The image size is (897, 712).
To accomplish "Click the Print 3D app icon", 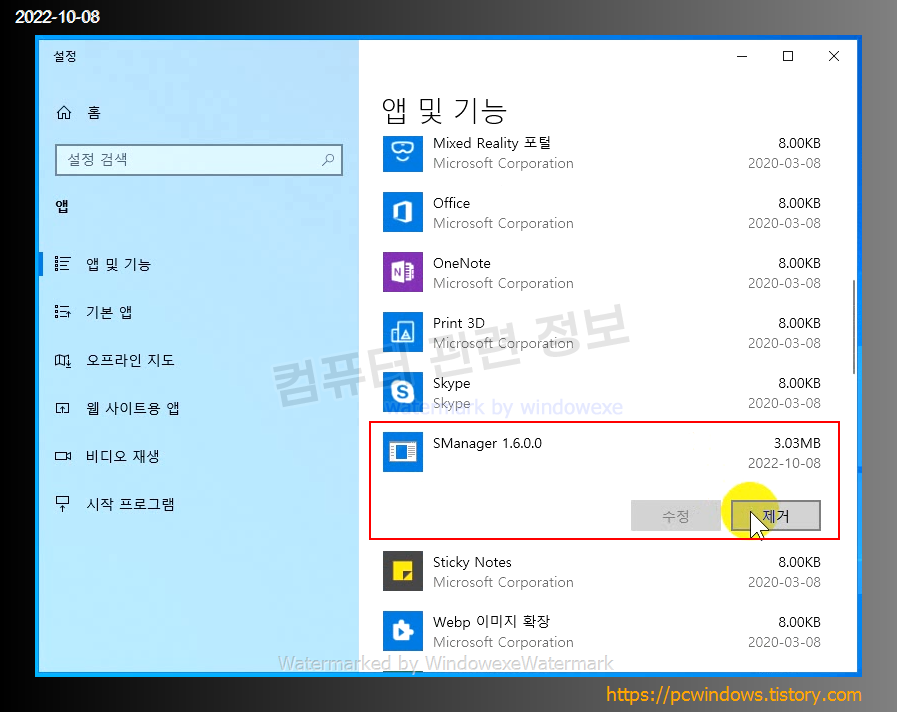I will (x=403, y=332).
